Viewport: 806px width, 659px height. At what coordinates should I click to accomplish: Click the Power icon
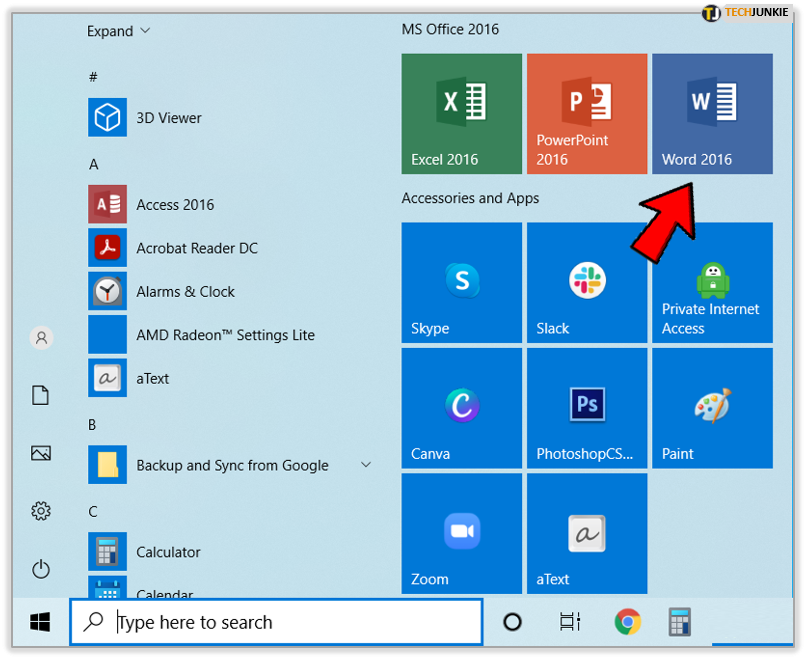click(41, 569)
